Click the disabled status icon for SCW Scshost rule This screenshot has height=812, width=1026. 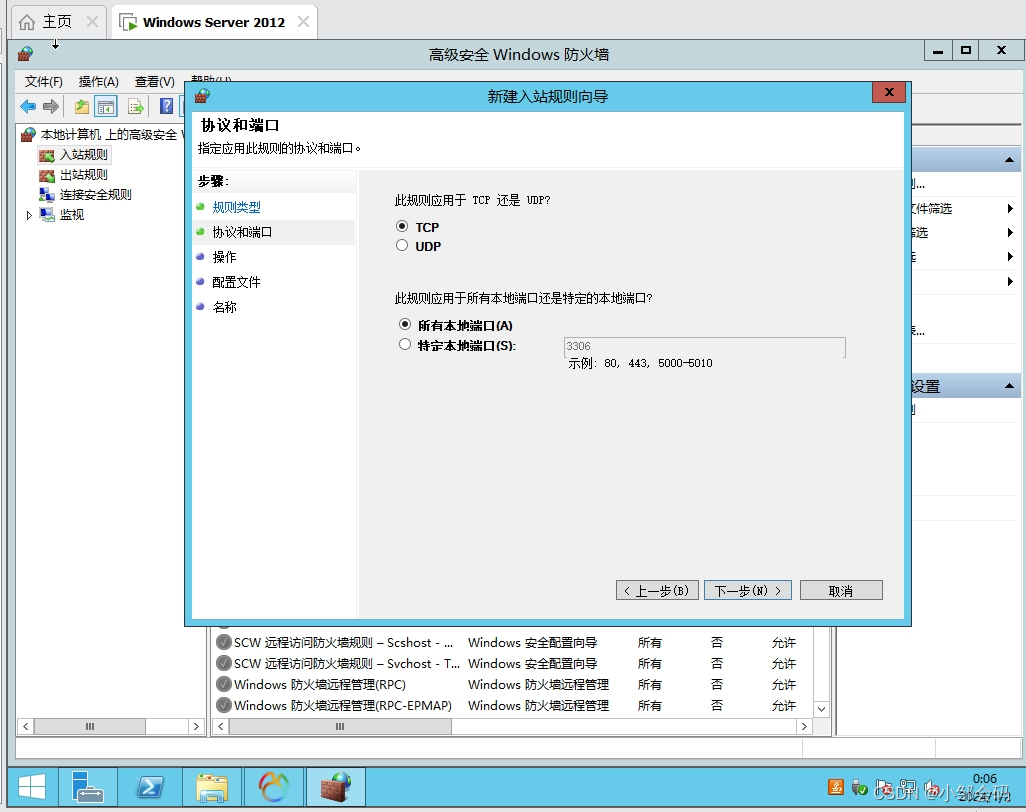pos(224,642)
